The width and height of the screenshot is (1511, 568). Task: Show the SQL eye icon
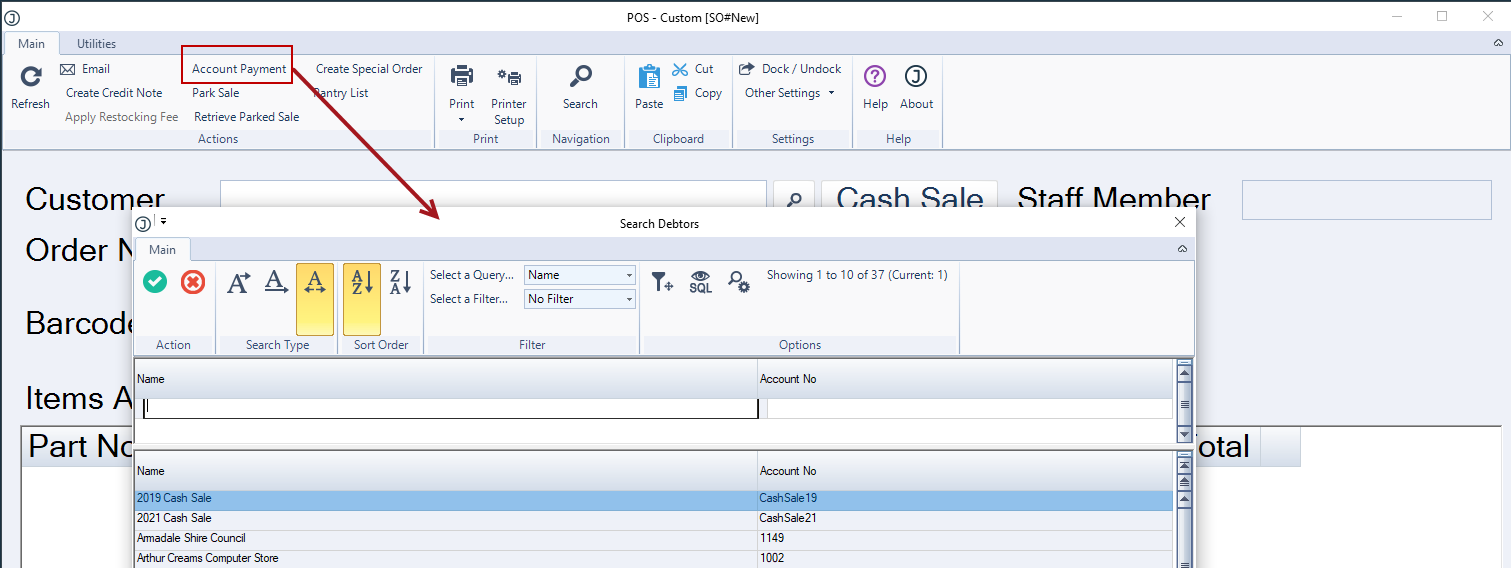pyautogui.click(x=701, y=282)
